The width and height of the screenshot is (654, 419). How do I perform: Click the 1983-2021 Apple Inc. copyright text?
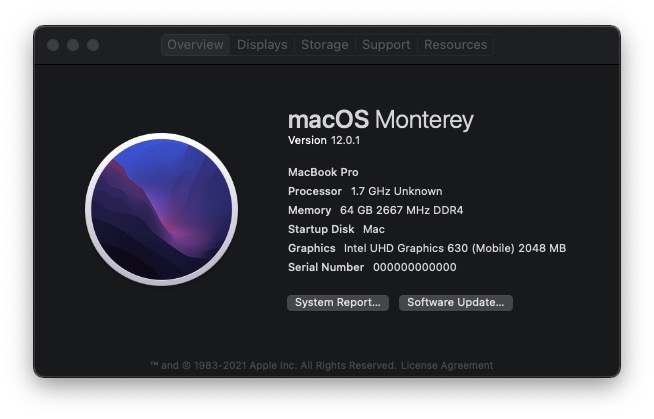[273, 366]
